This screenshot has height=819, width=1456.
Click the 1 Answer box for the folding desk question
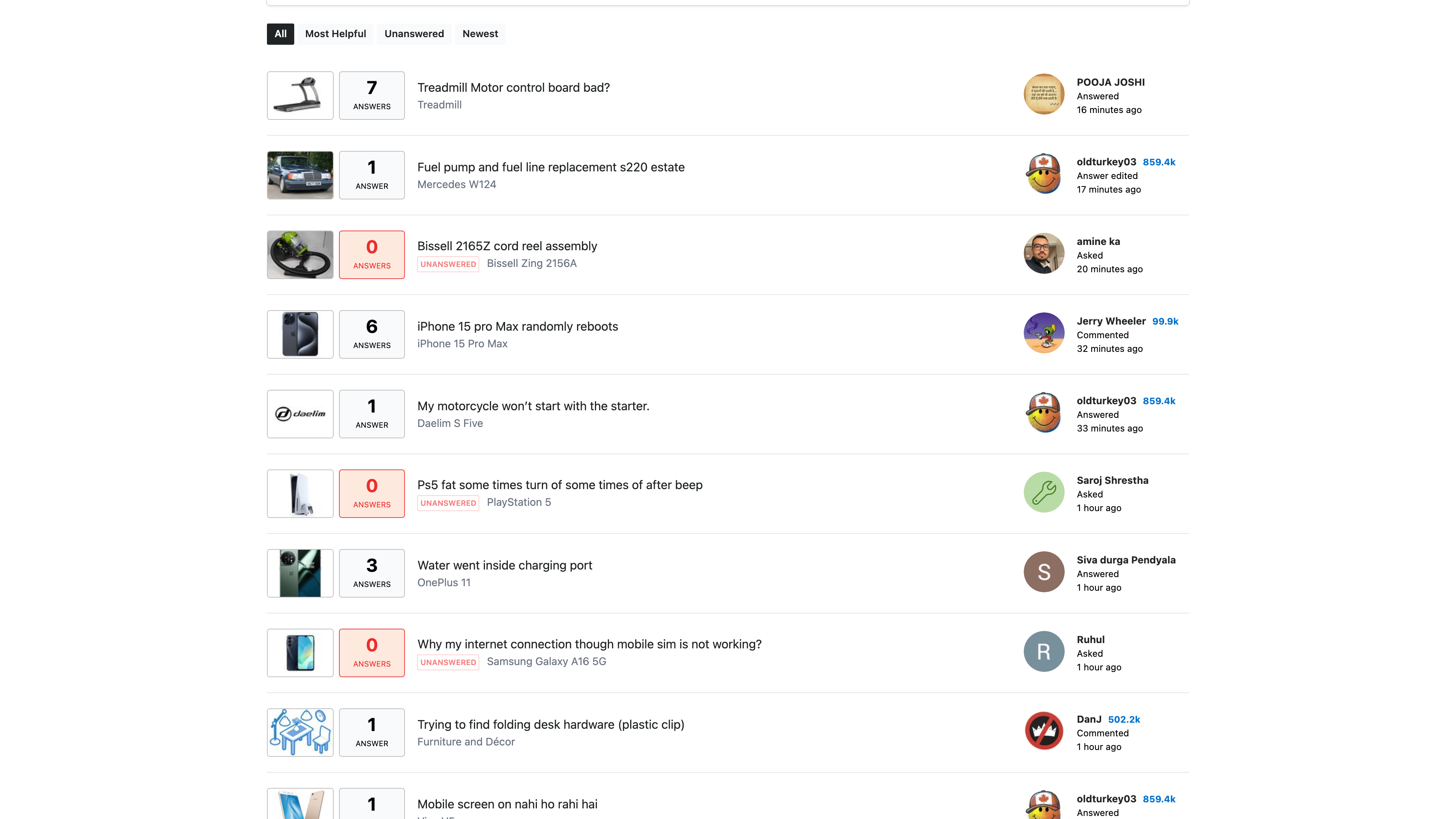pyautogui.click(x=372, y=733)
